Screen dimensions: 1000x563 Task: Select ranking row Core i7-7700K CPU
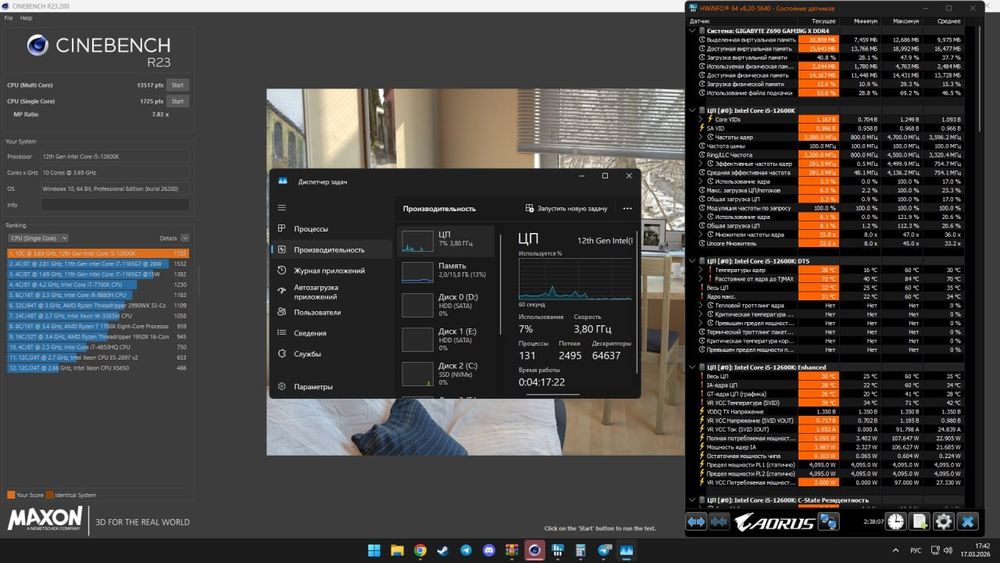[98, 284]
